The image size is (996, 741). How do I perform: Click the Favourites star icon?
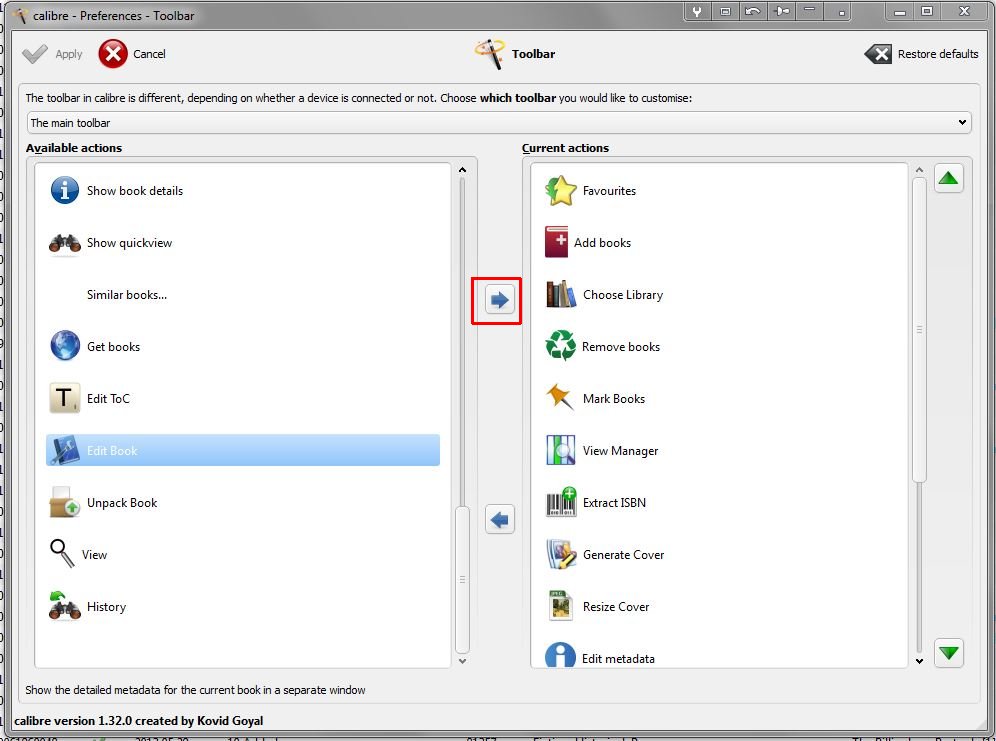click(561, 190)
